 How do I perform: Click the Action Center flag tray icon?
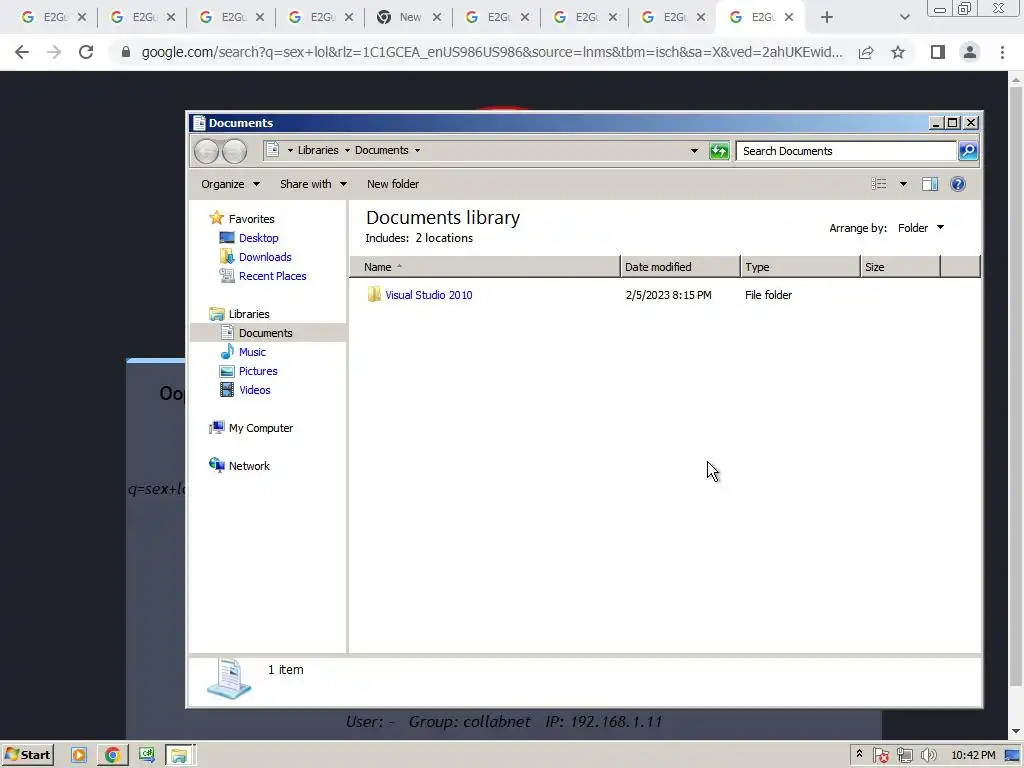[x=881, y=756]
